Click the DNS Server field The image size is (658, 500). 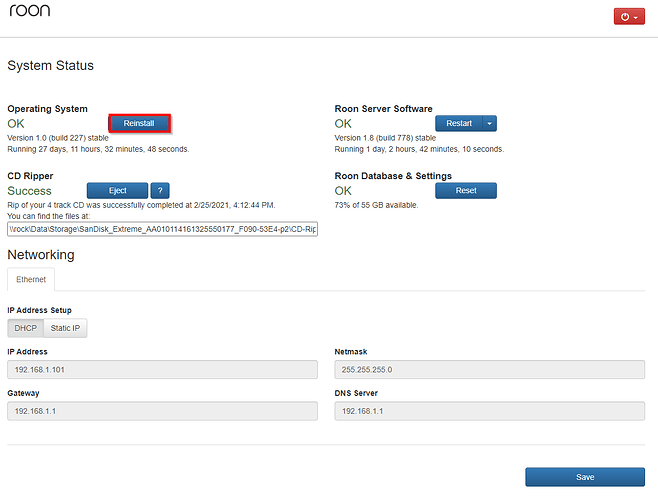490,411
